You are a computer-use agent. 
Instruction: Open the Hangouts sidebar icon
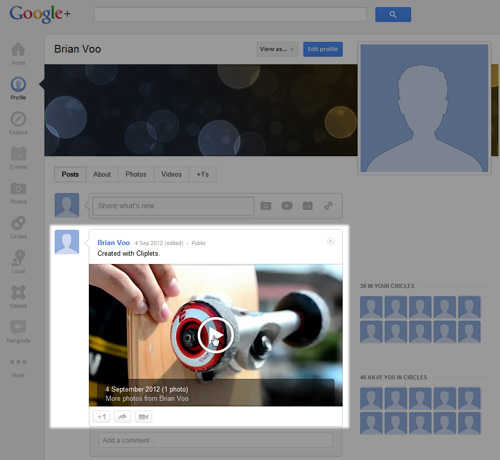[x=18, y=327]
